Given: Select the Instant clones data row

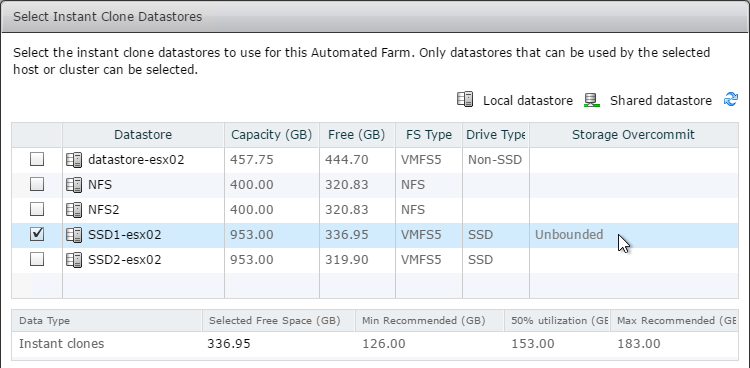Looking at the screenshot, I should coord(375,344).
